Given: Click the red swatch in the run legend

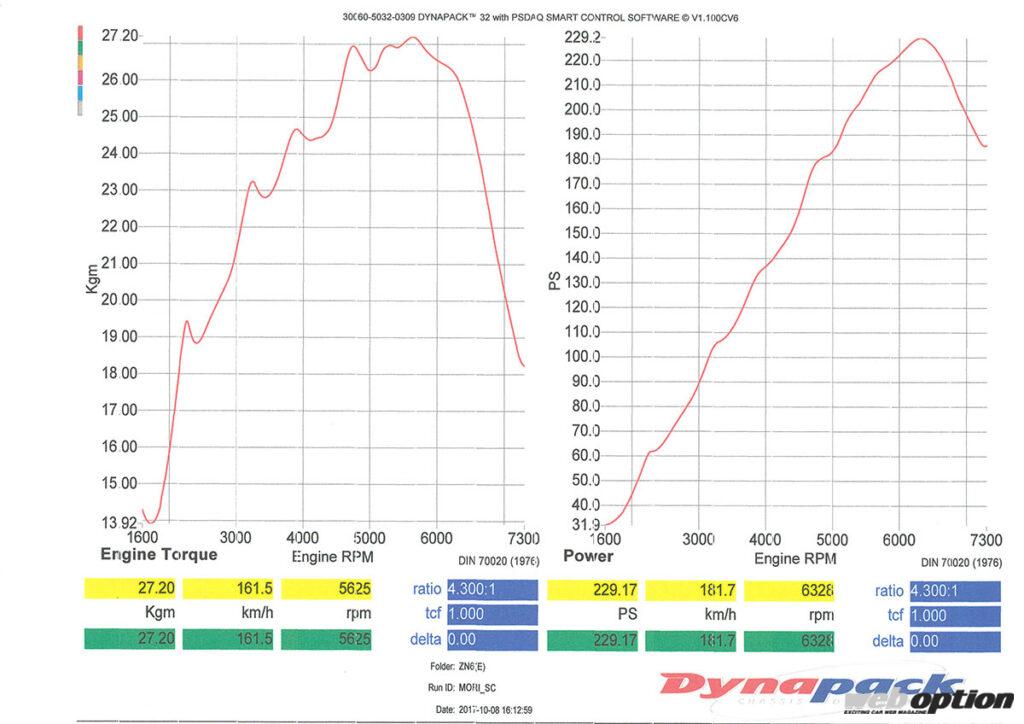Looking at the screenshot, I should click(80, 34).
